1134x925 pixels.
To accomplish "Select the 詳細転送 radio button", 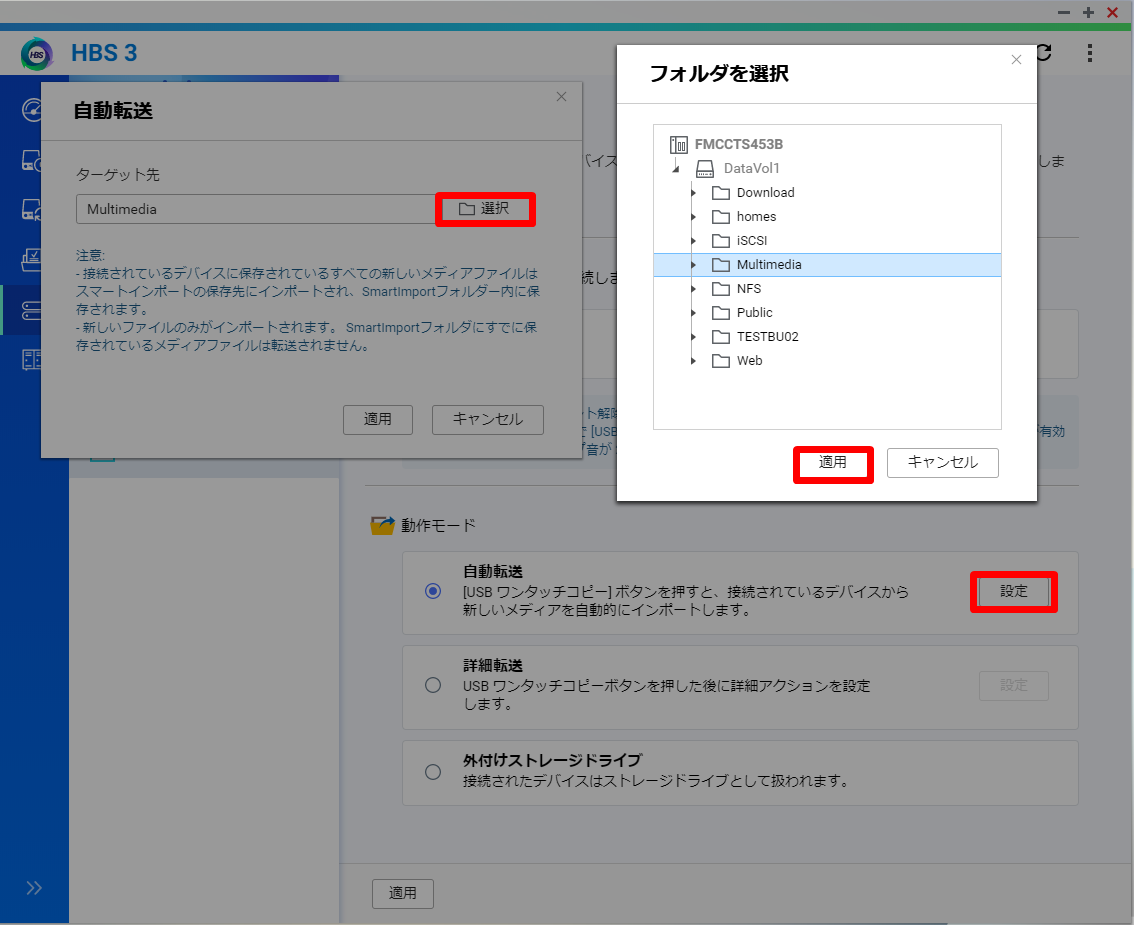I will pos(433,685).
